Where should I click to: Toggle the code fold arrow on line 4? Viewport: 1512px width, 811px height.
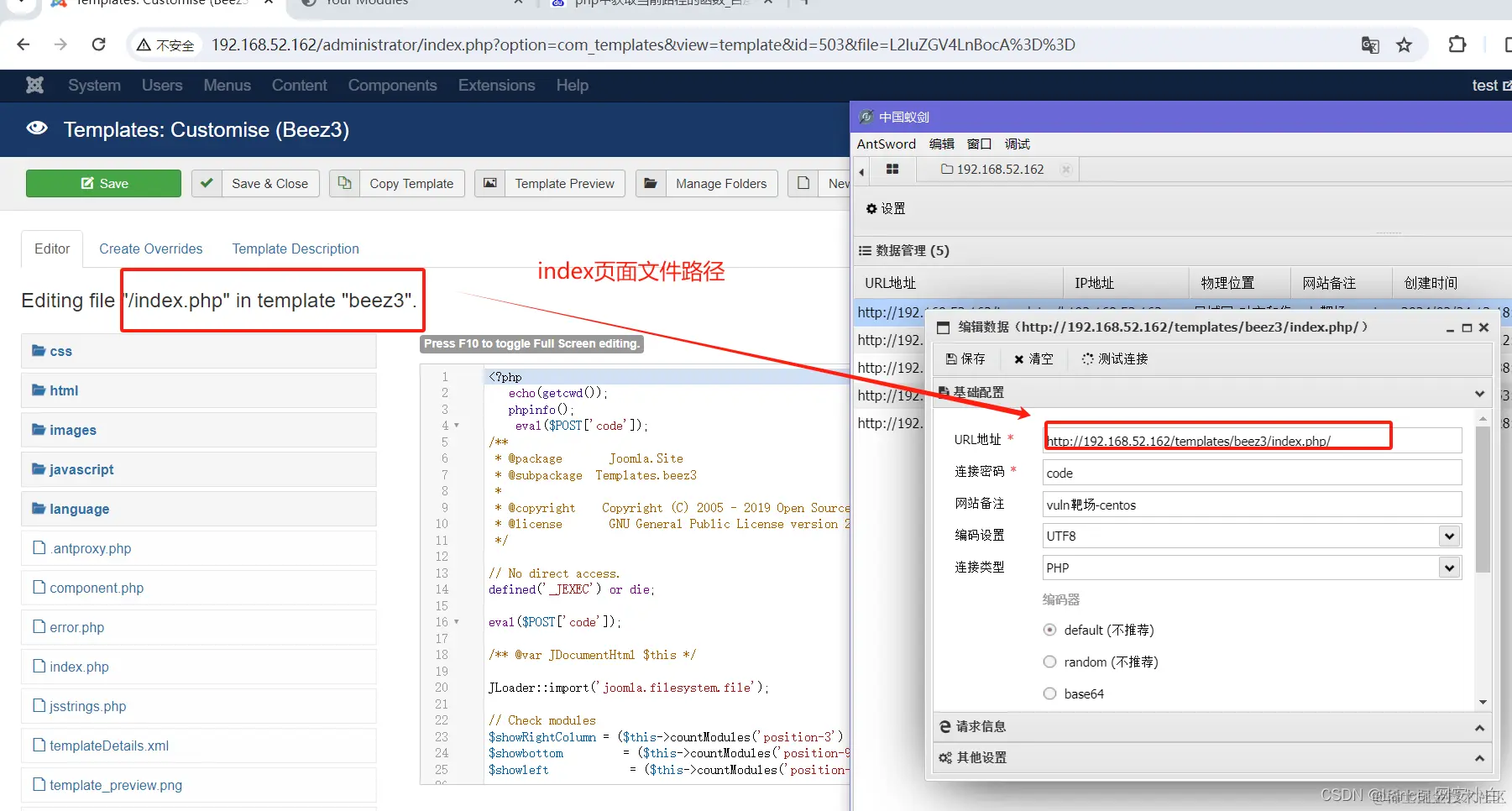point(457,426)
